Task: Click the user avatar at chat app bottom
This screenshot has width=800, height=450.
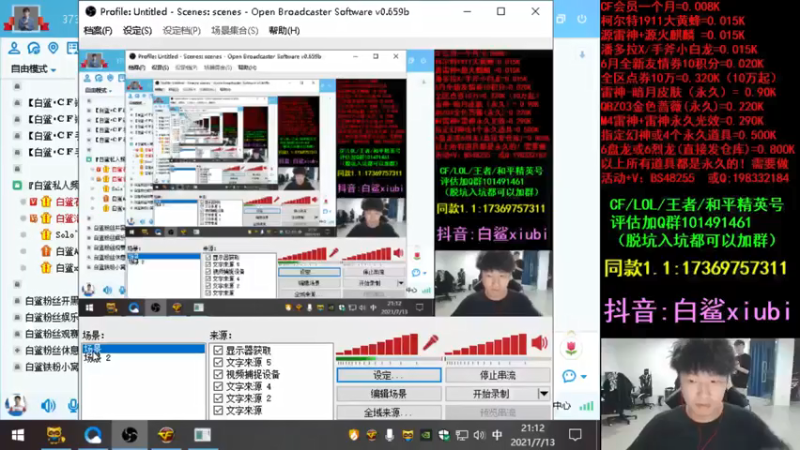Action: click(x=16, y=405)
